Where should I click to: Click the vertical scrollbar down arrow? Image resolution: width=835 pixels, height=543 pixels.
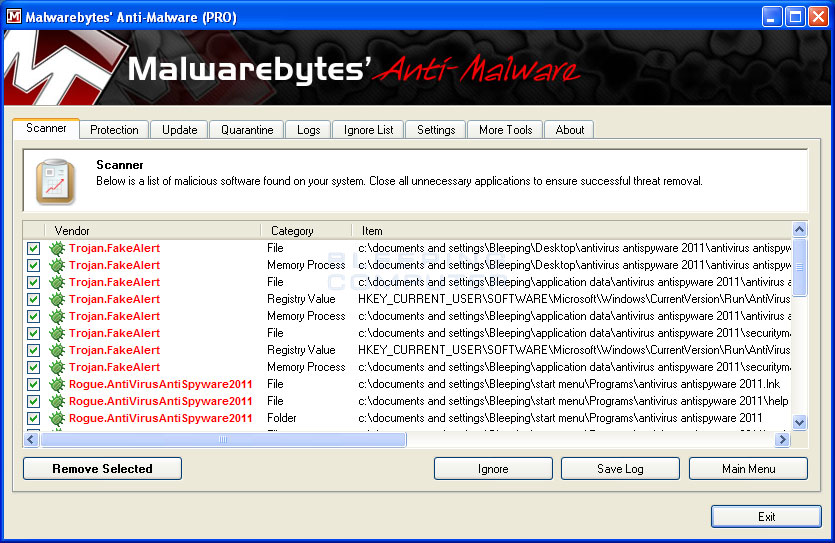[799, 423]
